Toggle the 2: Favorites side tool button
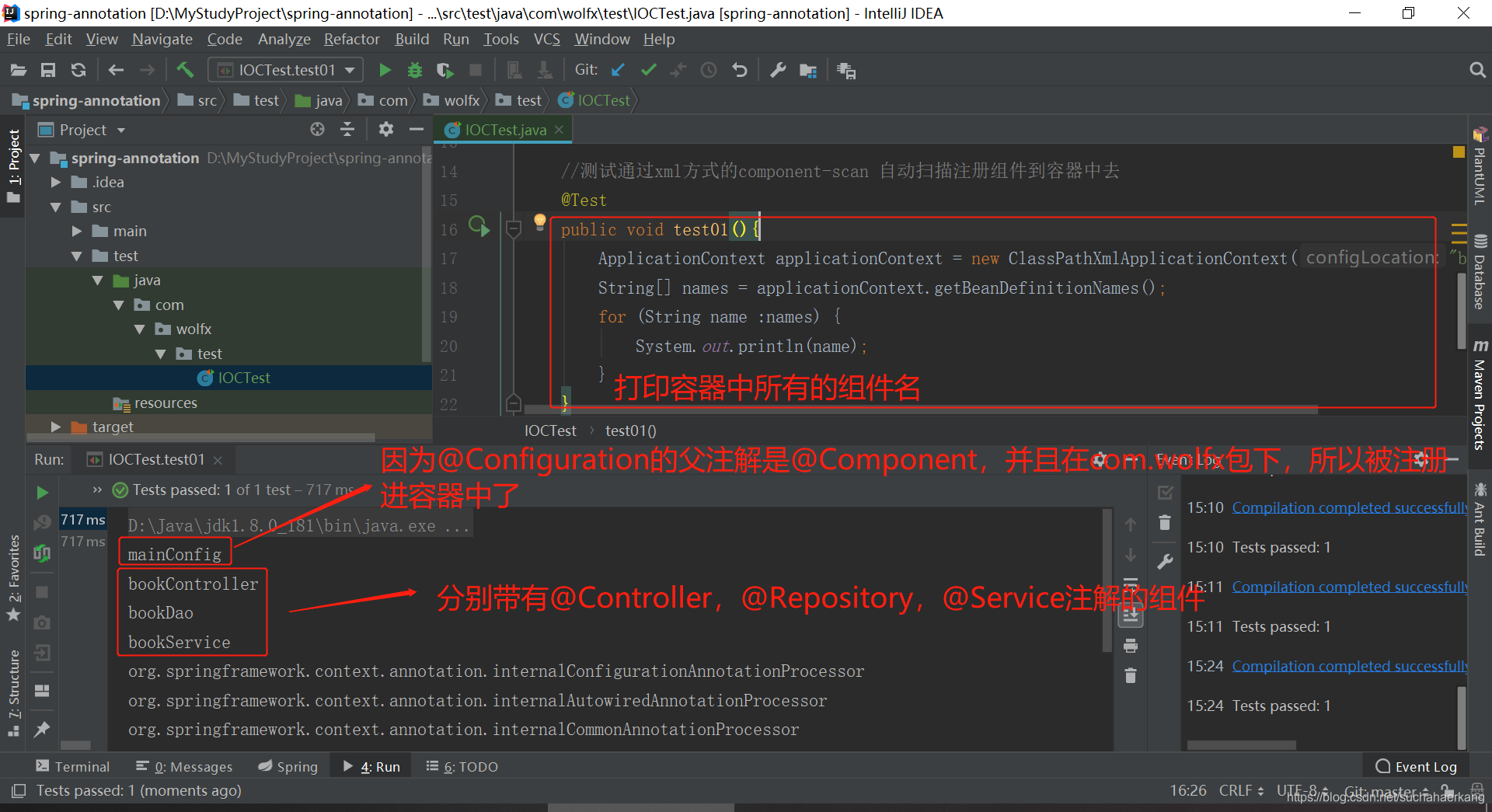Viewport: 1492px width, 812px height. (13, 578)
